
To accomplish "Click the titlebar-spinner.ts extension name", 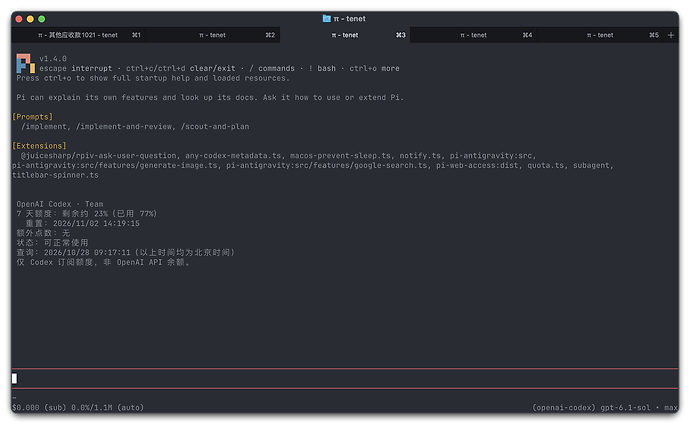I will pyautogui.click(x=55, y=175).
